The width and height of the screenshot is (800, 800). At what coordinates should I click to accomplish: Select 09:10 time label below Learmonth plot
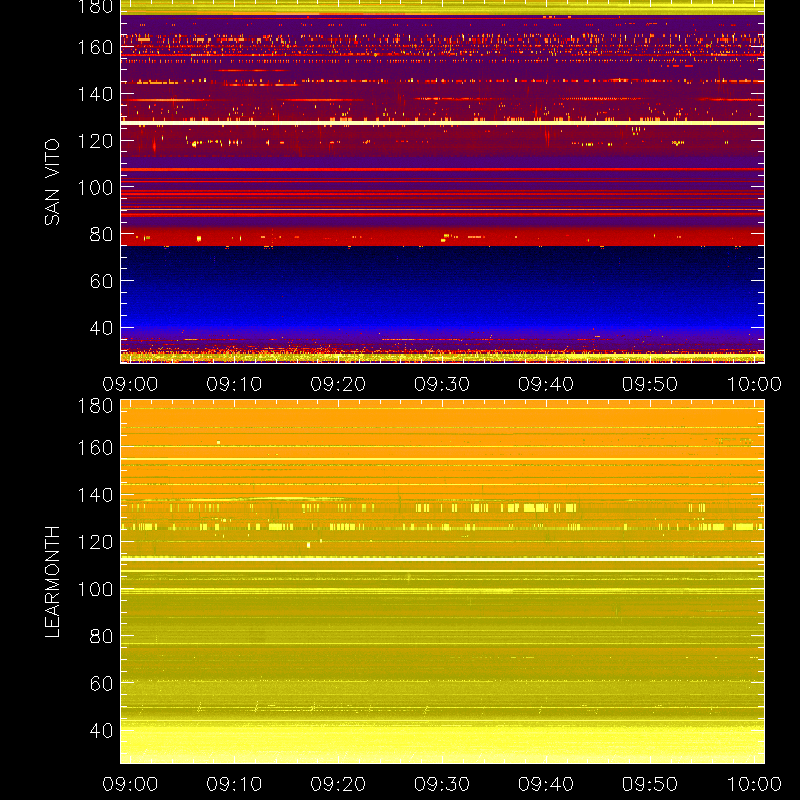click(x=234, y=784)
